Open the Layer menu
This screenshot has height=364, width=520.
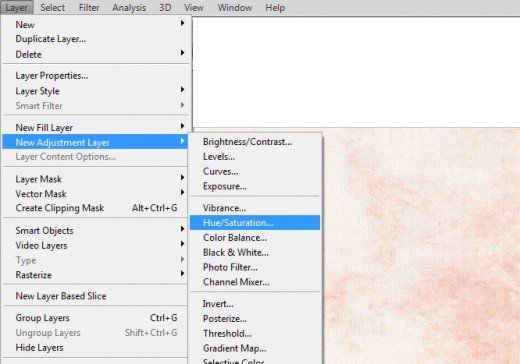(x=17, y=7)
